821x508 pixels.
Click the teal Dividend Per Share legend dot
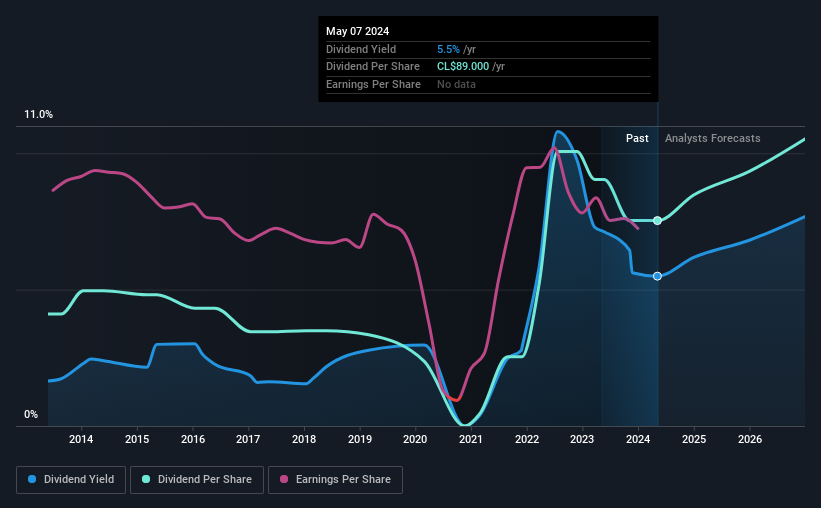[x=146, y=479]
